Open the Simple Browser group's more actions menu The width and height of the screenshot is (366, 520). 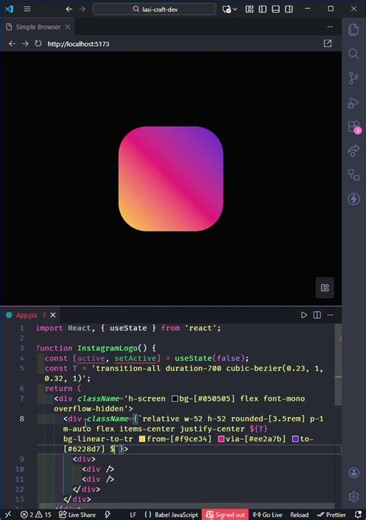click(x=330, y=27)
